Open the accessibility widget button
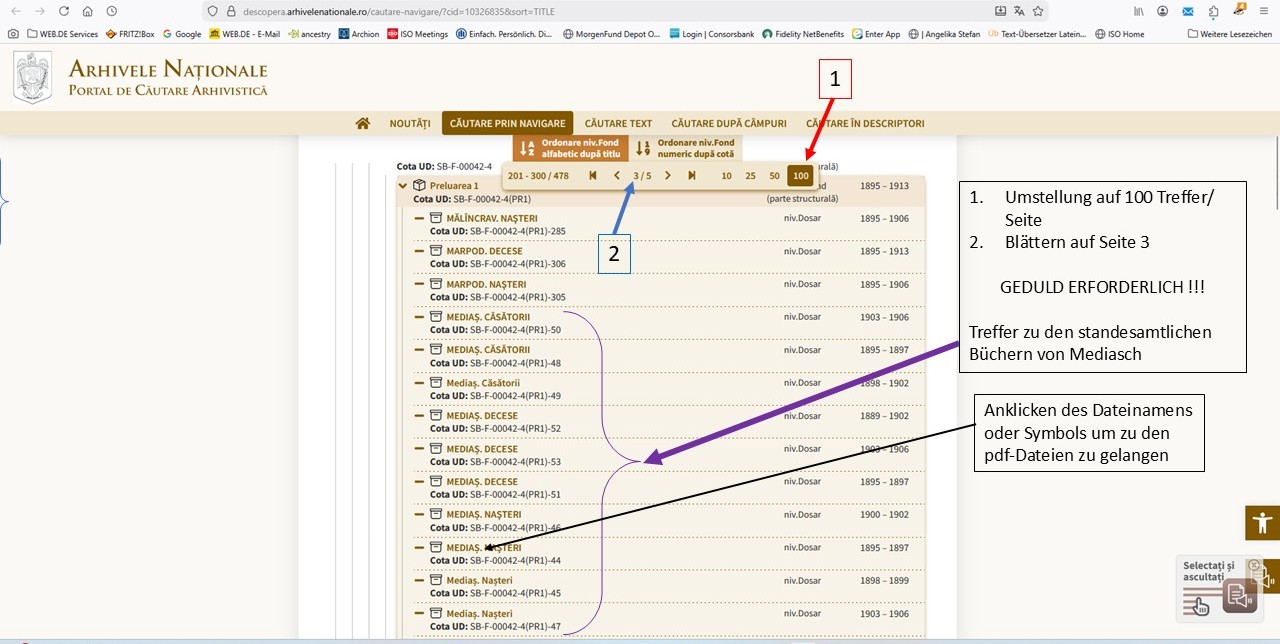The width and height of the screenshot is (1280, 644). (1262, 523)
